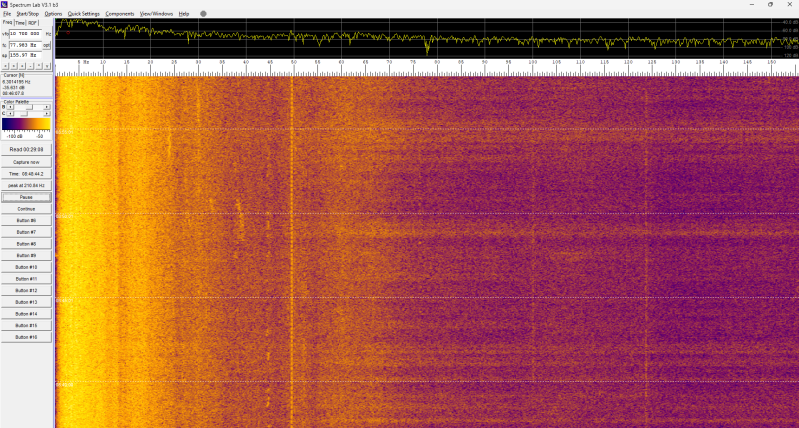
Task: Click the C contrast slider thumb
Action: pyautogui.click(x=24, y=114)
